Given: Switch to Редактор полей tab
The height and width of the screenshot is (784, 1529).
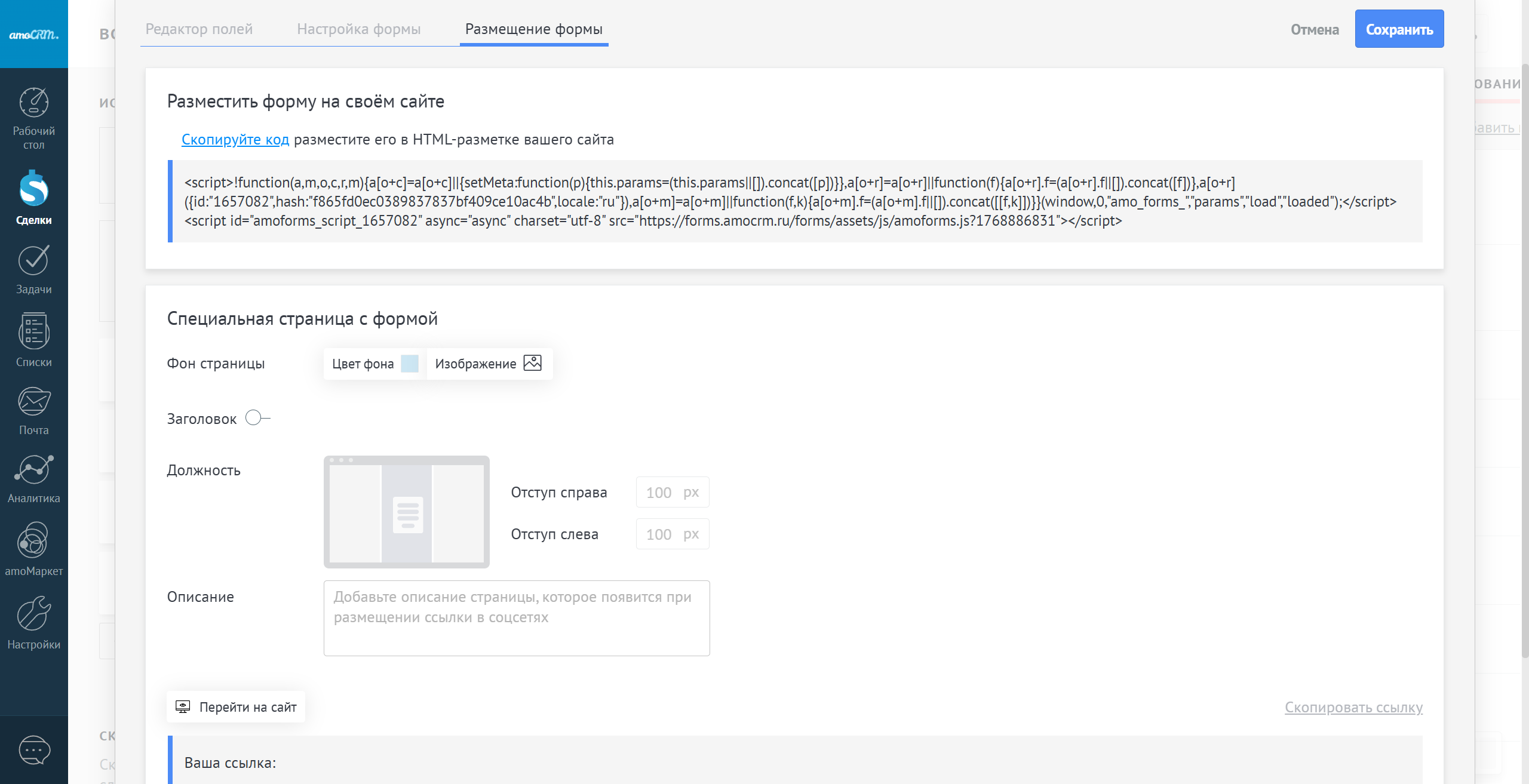Looking at the screenshot, I should click(199, 29).
